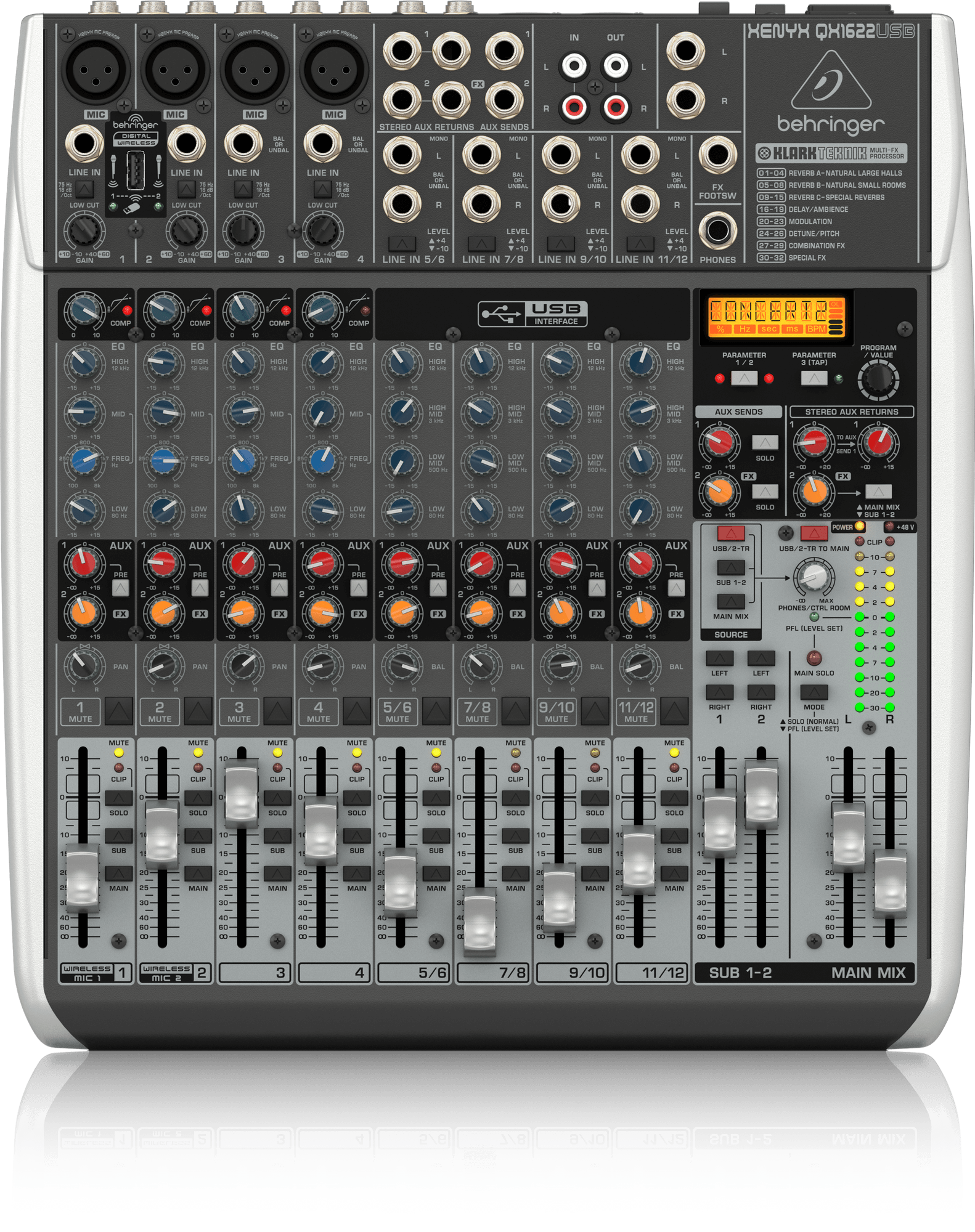
Task: Click the channel 5/6 yellow MUTE LED
Action: 436,752
